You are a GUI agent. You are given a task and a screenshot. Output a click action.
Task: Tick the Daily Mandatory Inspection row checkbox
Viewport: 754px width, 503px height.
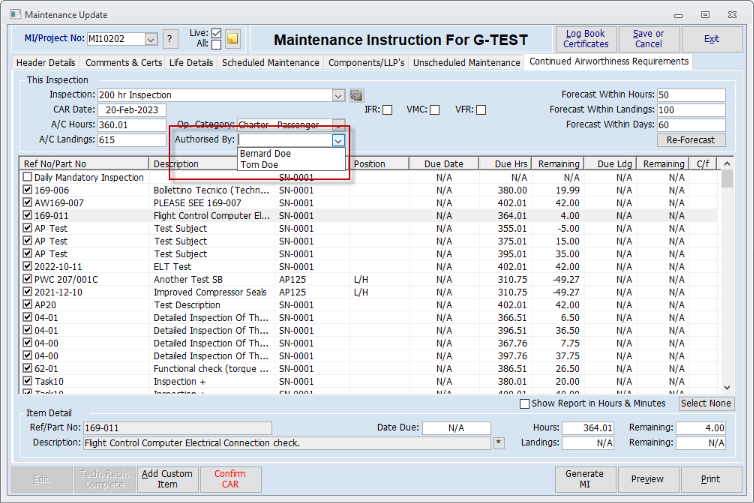click(x=27, y=177)
